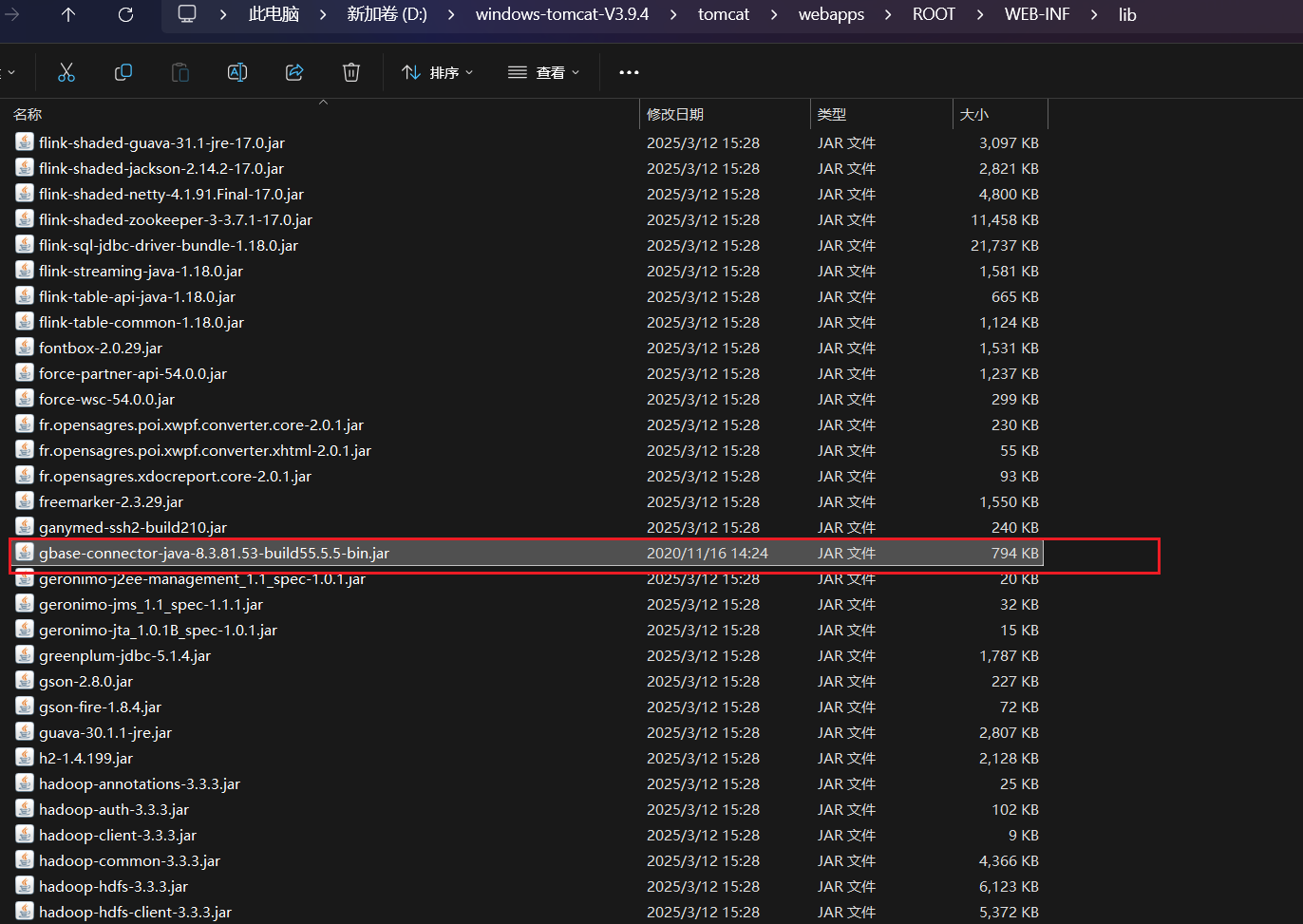
Task: Click the Up arrow navigation button
Action: pyautogui.click(x=68, y=14)
